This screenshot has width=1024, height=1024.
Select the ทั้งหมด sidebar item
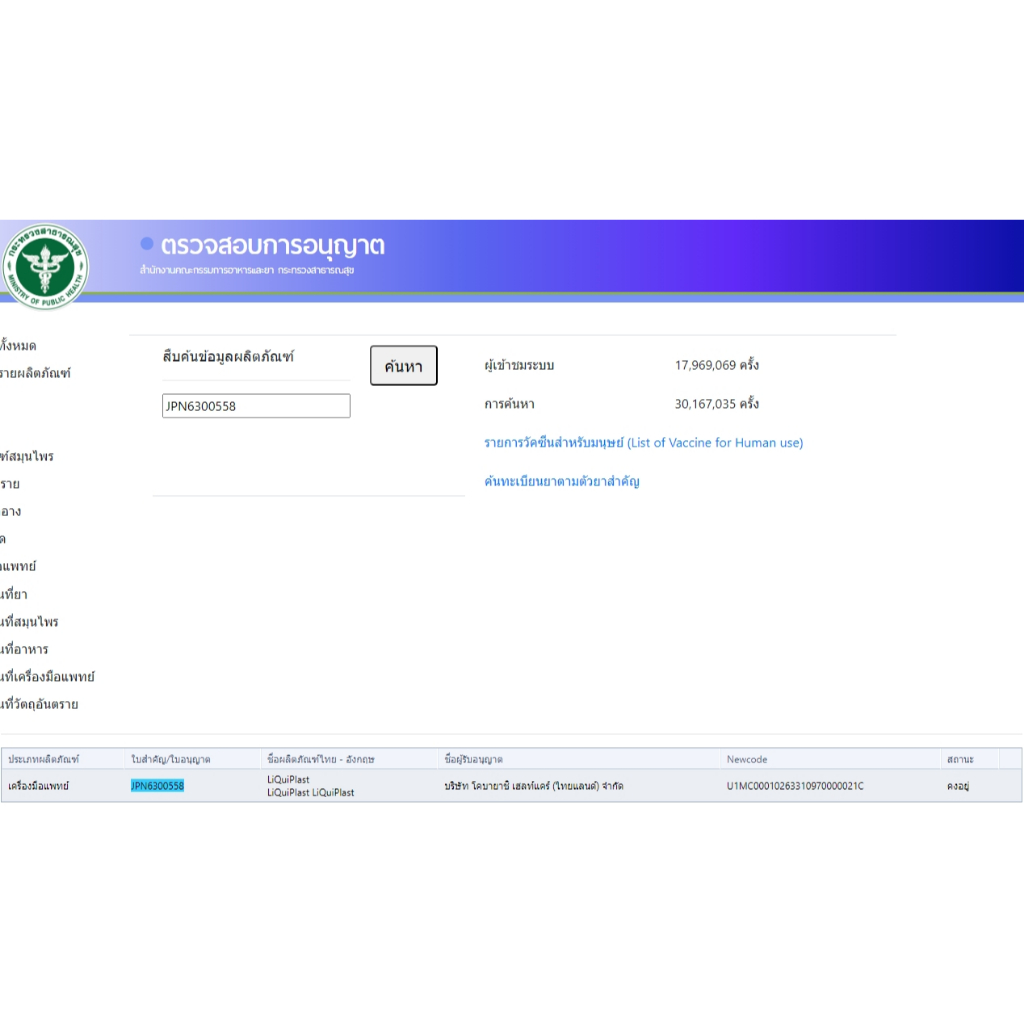coord(18,346)
